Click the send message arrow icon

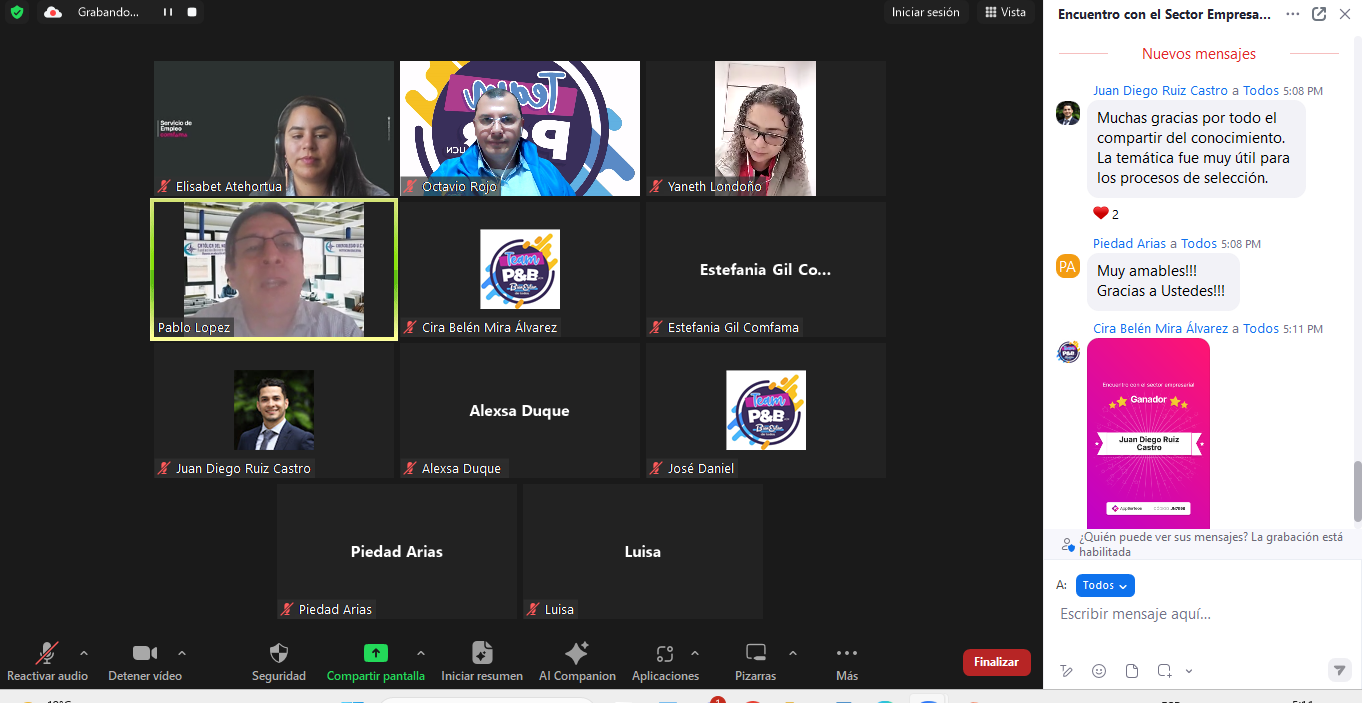(x=1339, y=670)
